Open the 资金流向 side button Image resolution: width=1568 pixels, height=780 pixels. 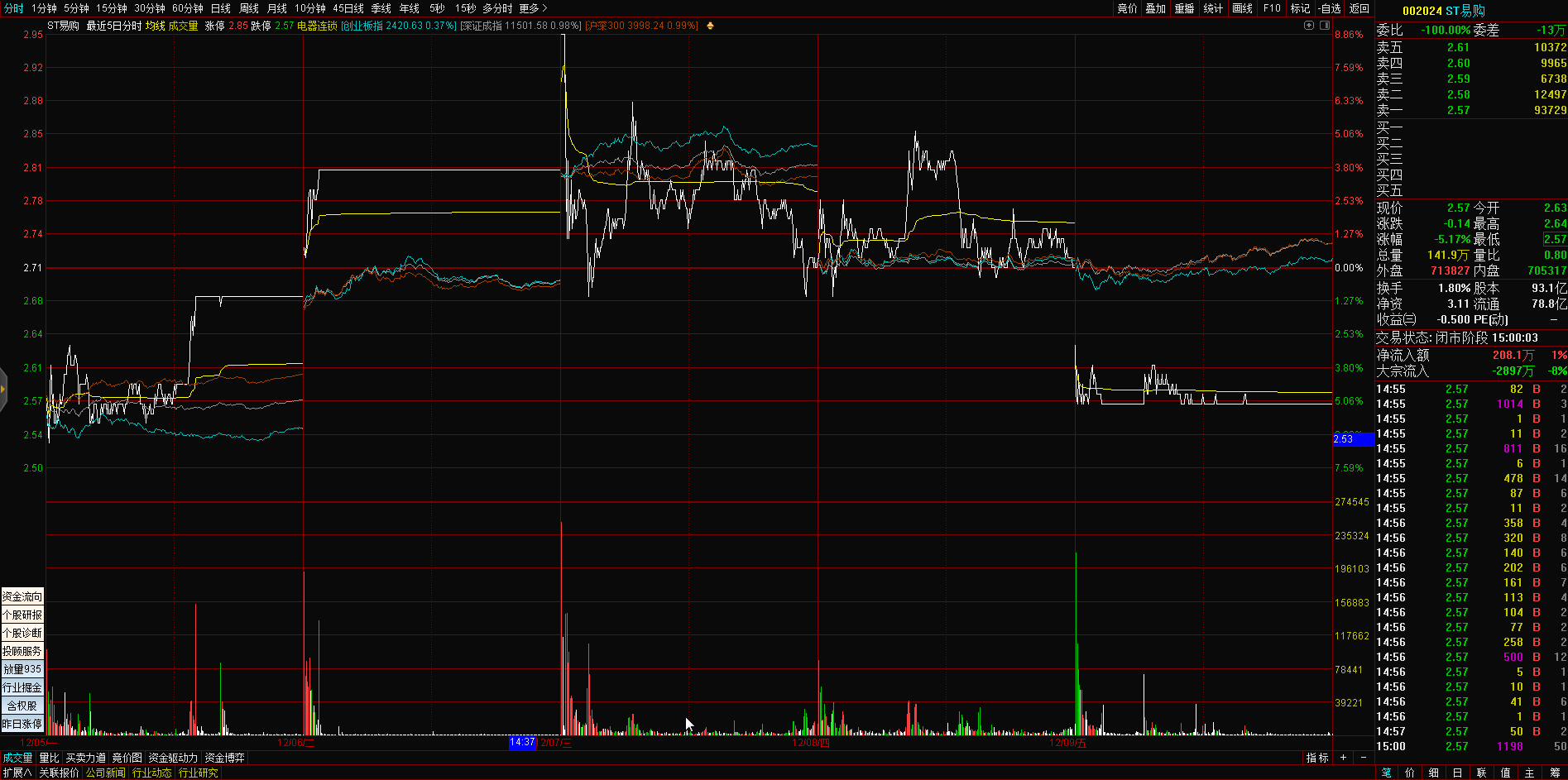click(22, 596)
